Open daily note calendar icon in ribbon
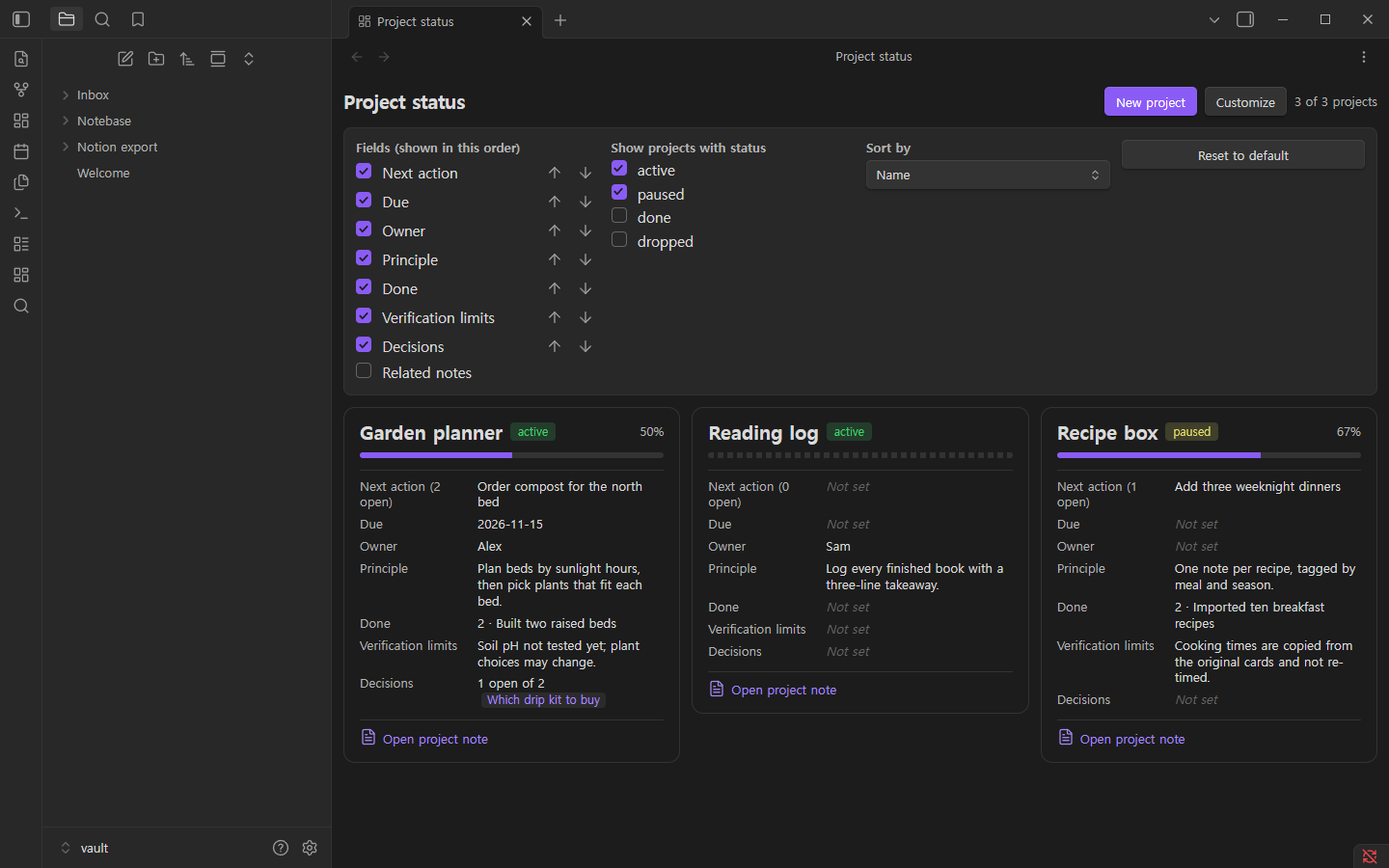 [x=21, y=151]
